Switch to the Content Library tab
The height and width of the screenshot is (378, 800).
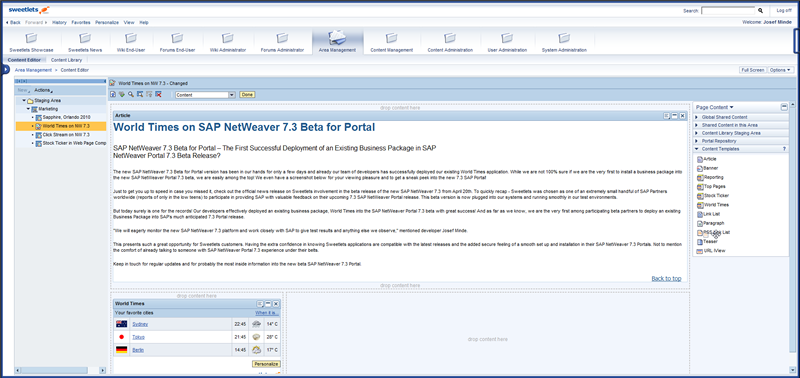[66, 60]
